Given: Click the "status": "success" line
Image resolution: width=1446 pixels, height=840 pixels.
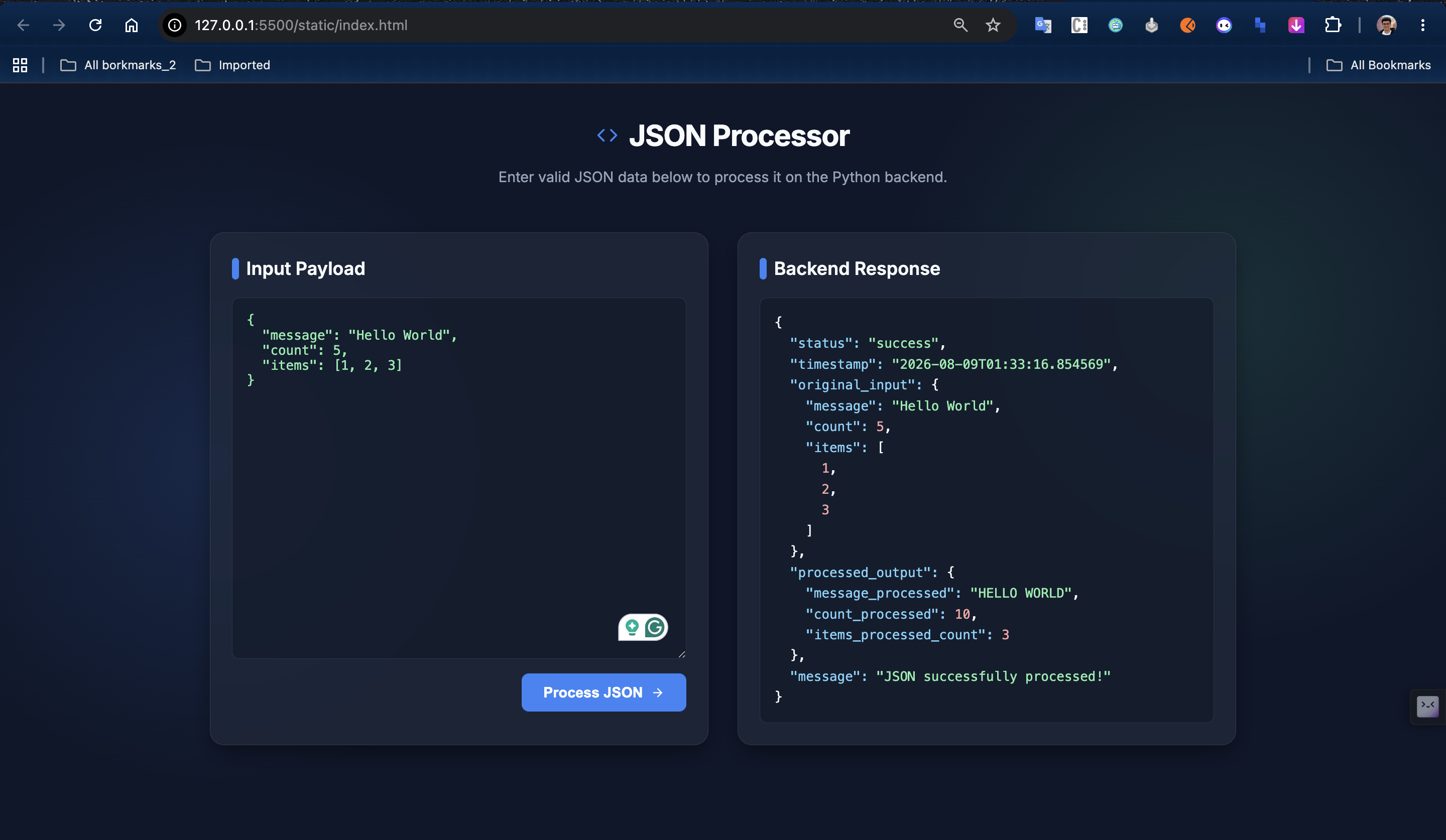Looking at the screenshot, I should coord(868,343).
